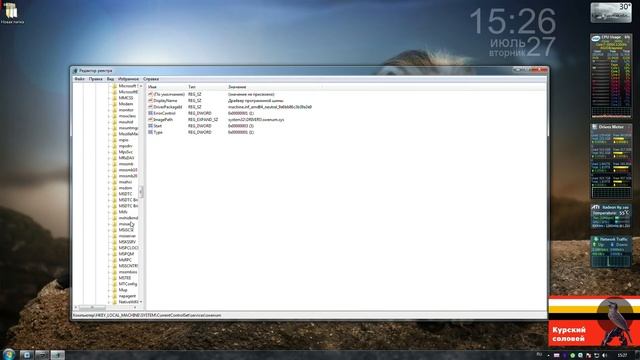
Task: Select the mssmbios key in tree
Action: coord(128,272)
